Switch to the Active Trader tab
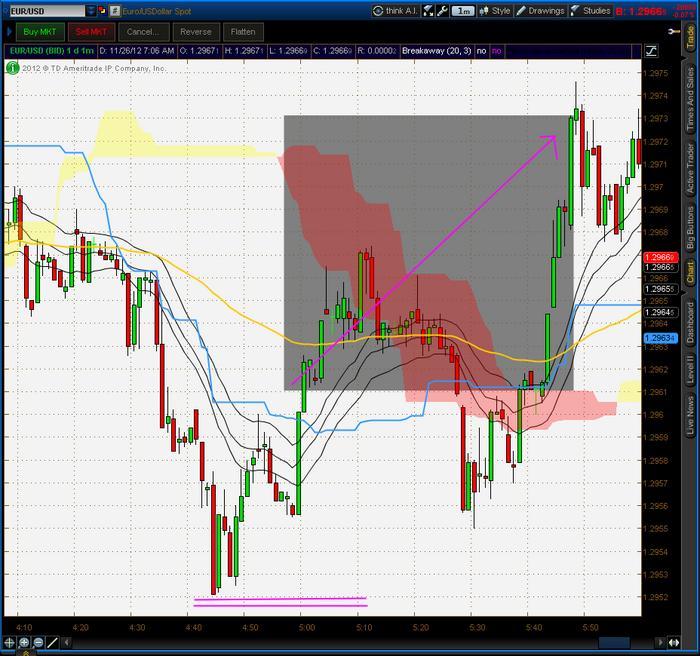 tap(691, 168)
